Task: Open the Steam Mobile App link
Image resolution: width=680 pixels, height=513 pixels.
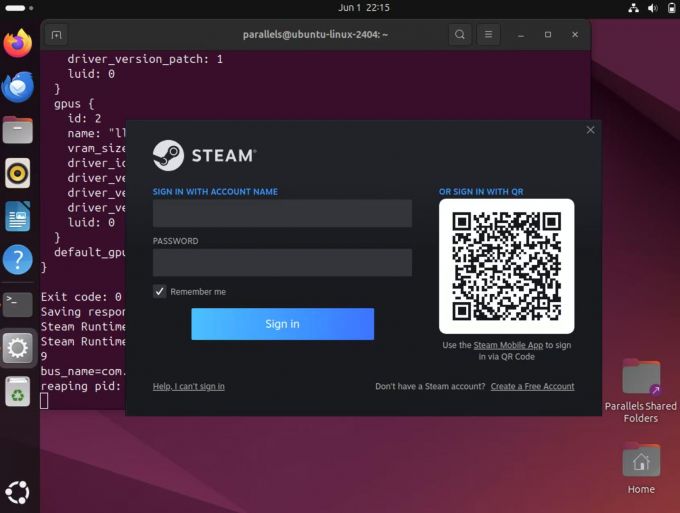Action: coord(508,345)
